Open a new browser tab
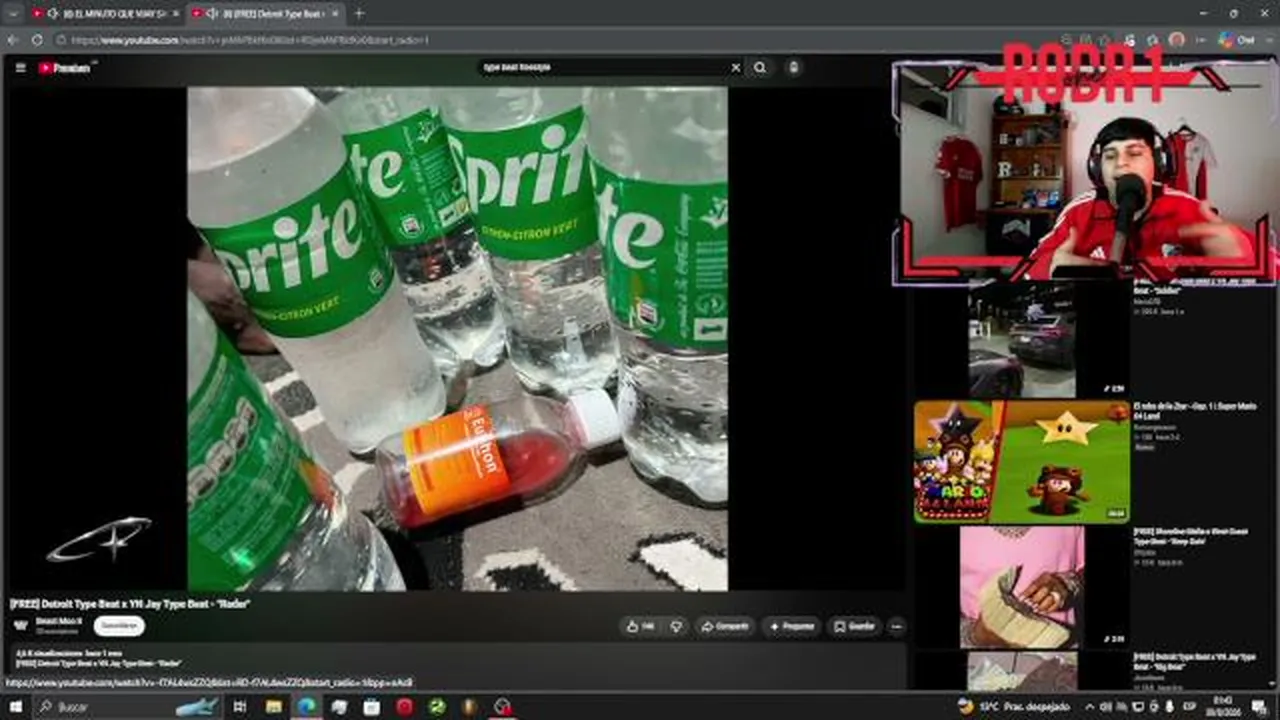1280x720 pixels. pyautogui.click(x=359, y=14)
